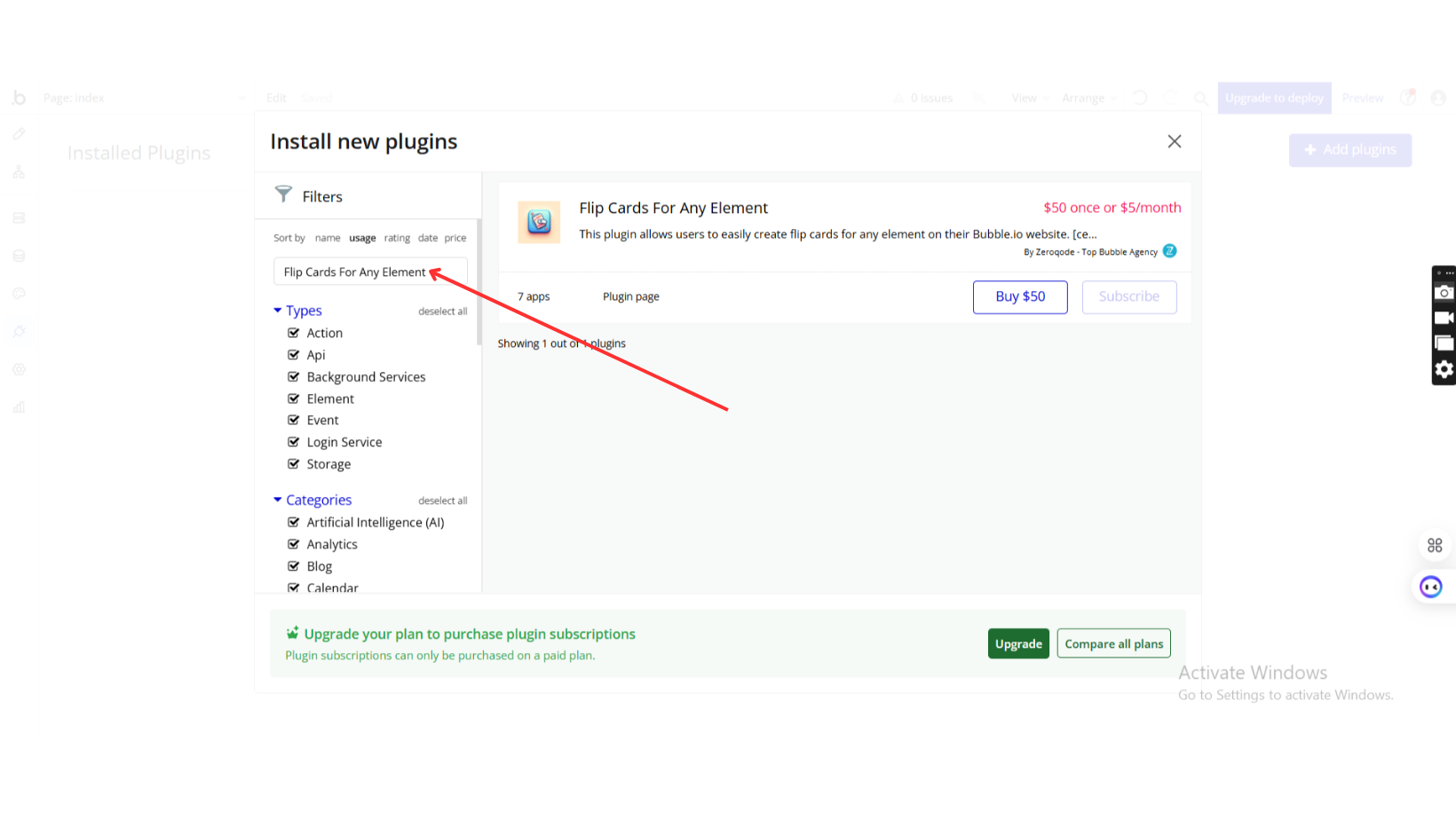Uncheck the Blog category checkbox
1456x820 pixels.
click(x=294, y=566)
